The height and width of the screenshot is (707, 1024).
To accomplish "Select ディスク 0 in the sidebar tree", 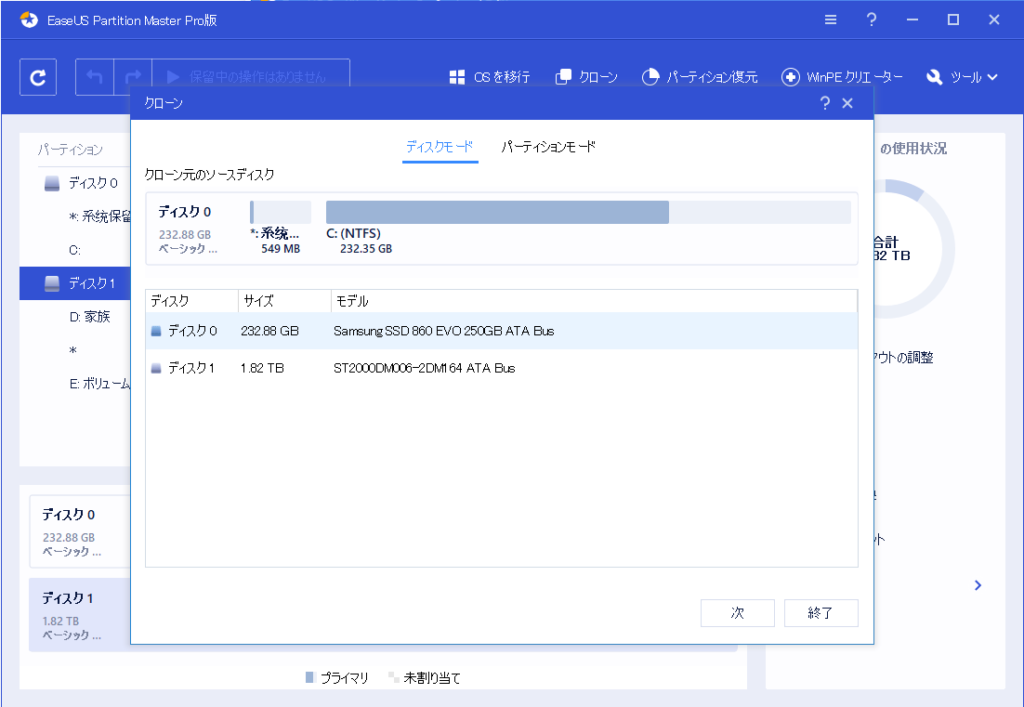I will tap(93, 183).
